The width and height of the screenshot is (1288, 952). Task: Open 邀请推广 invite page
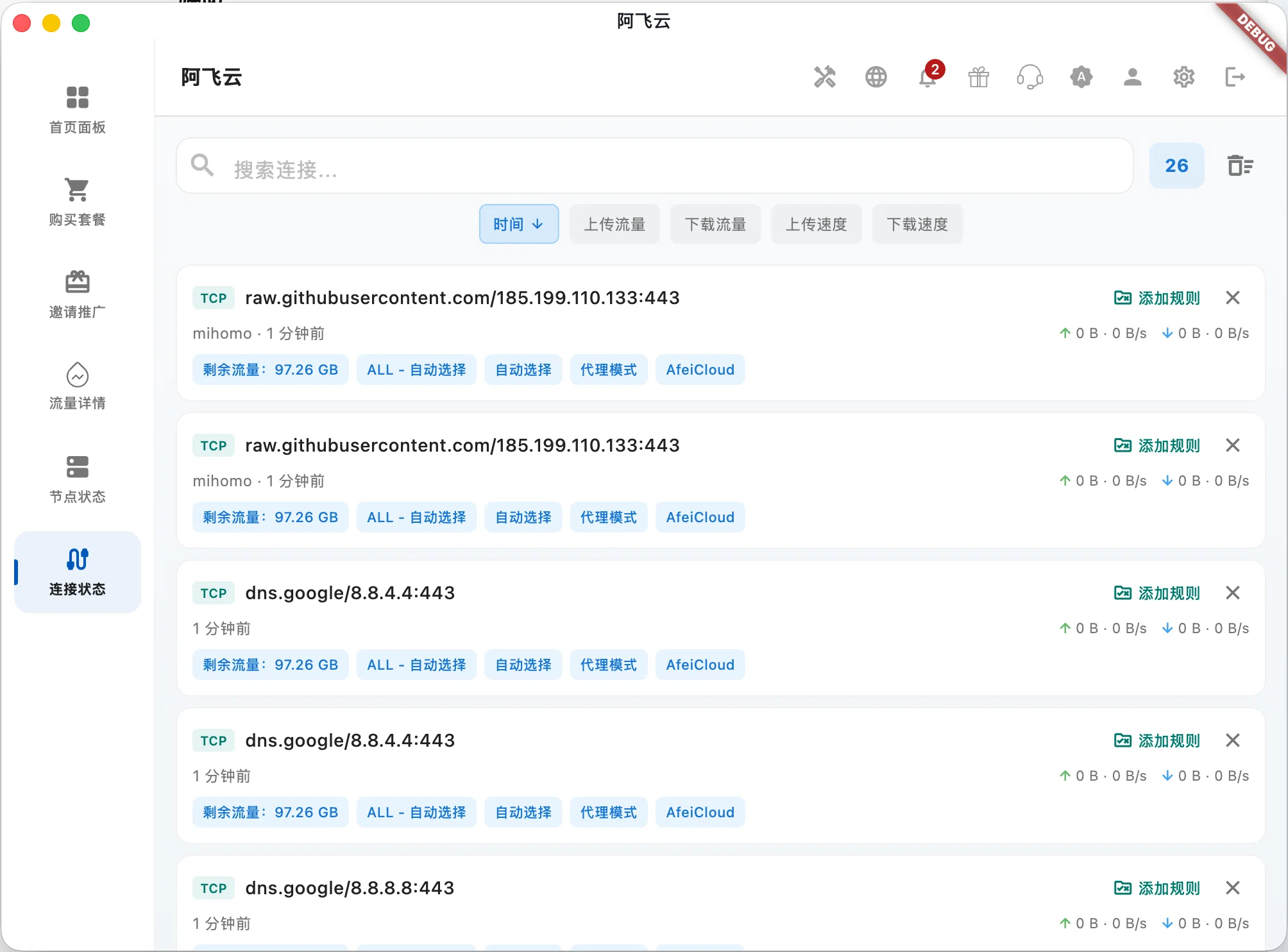coord(78,294)
